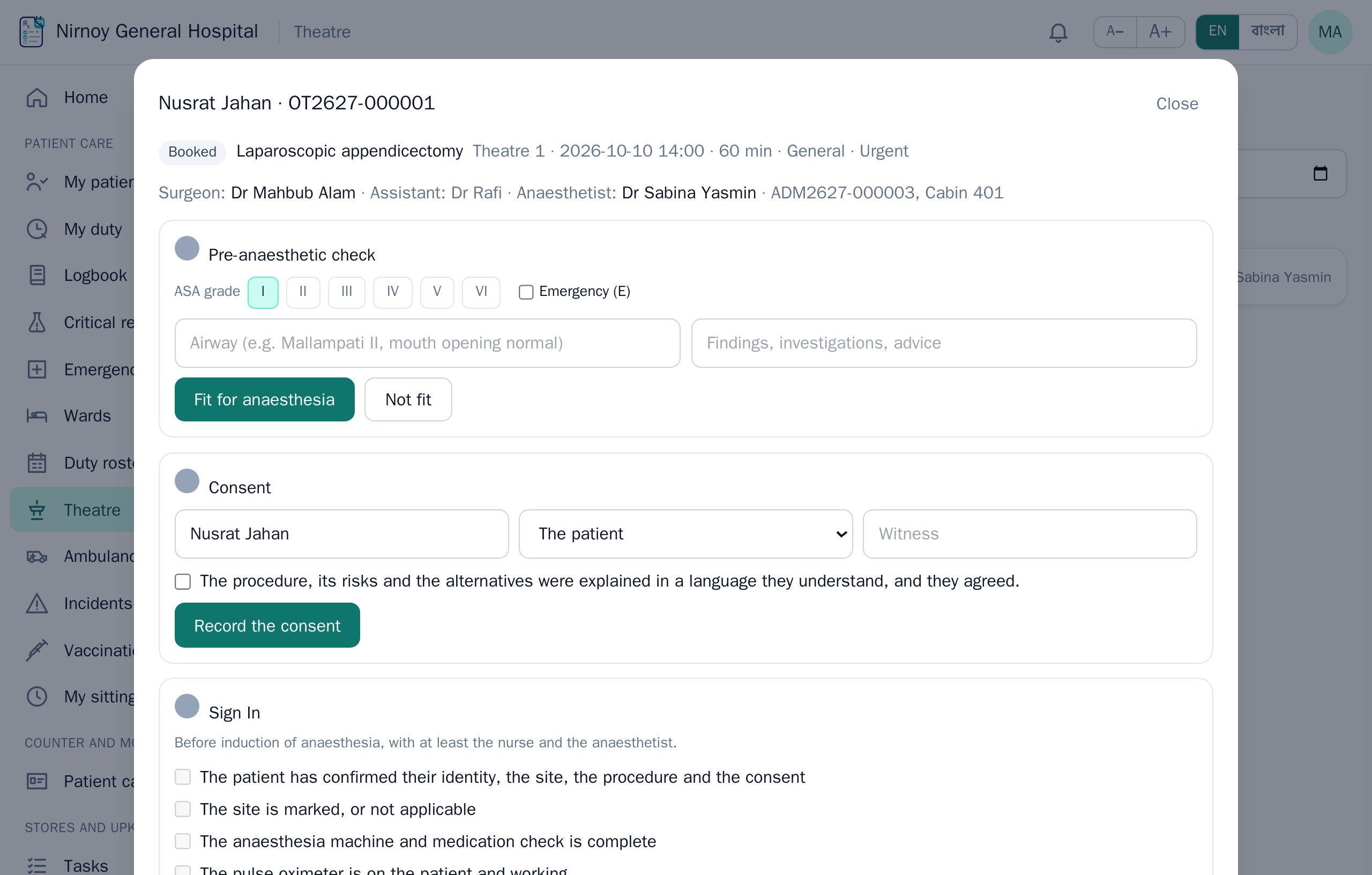Viewport: 1372px width, 875px height.
Task: Switch language to বাংলা
Action: (1267, 31)
